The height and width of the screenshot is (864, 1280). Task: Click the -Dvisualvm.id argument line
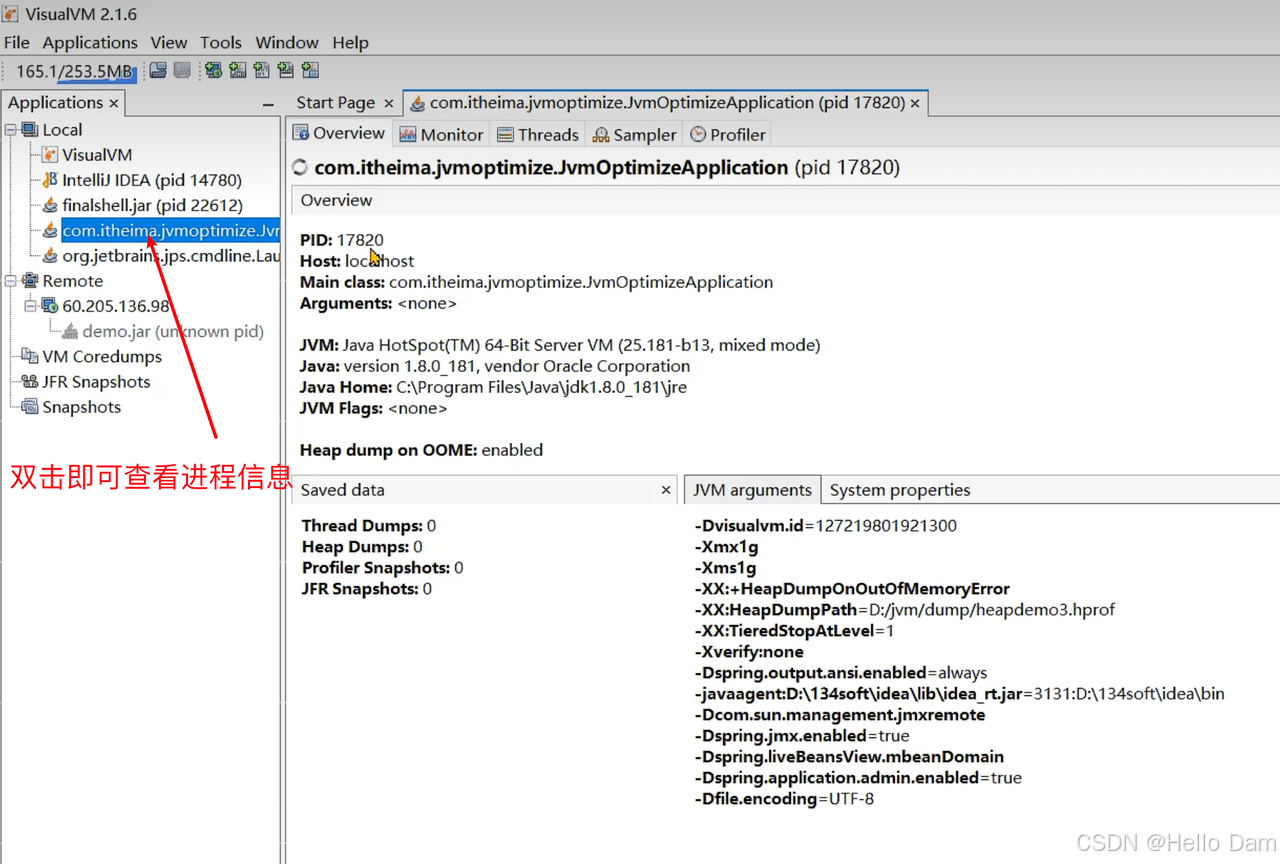point(825,526)
